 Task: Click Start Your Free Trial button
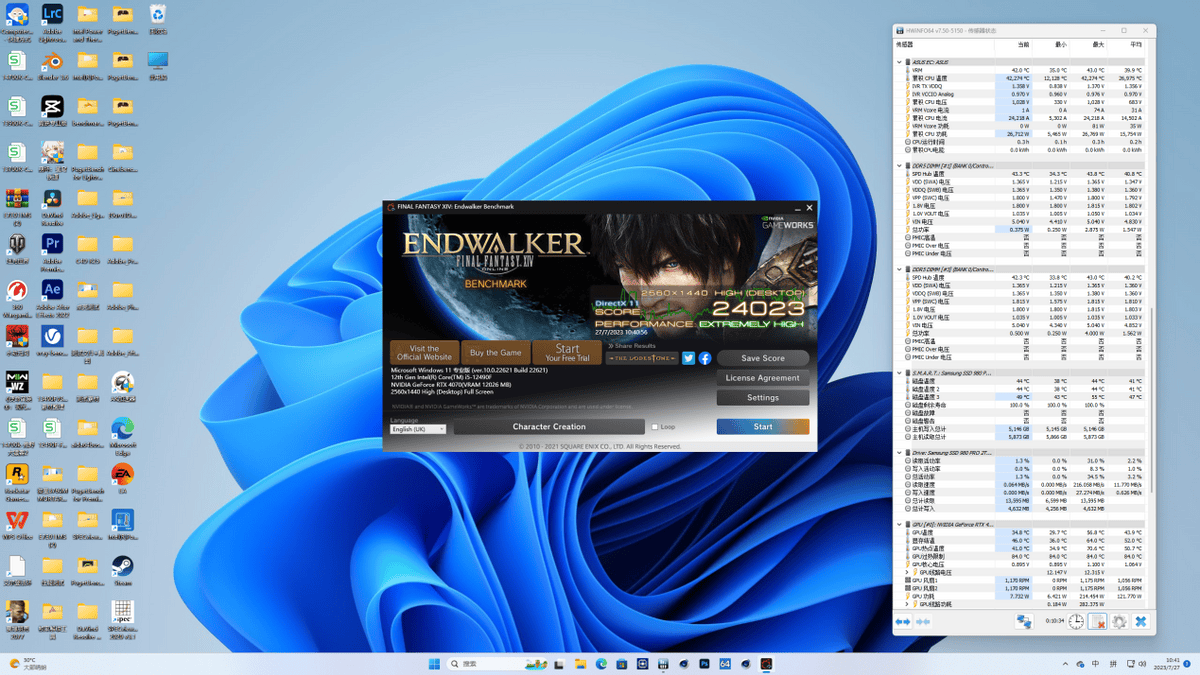coord(567,352)
